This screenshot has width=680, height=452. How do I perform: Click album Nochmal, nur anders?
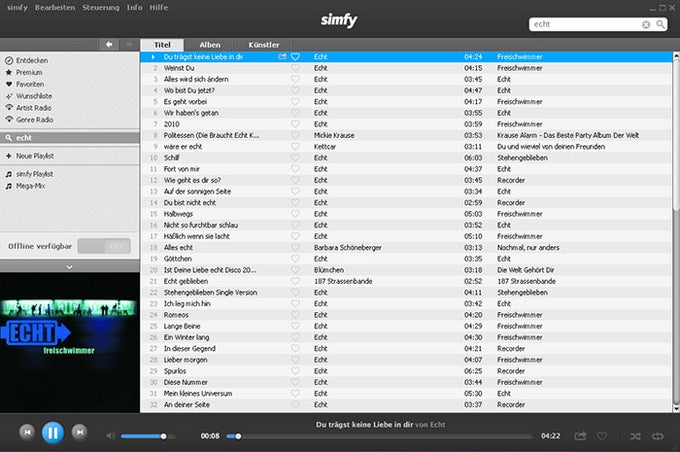tap(528, 248)
